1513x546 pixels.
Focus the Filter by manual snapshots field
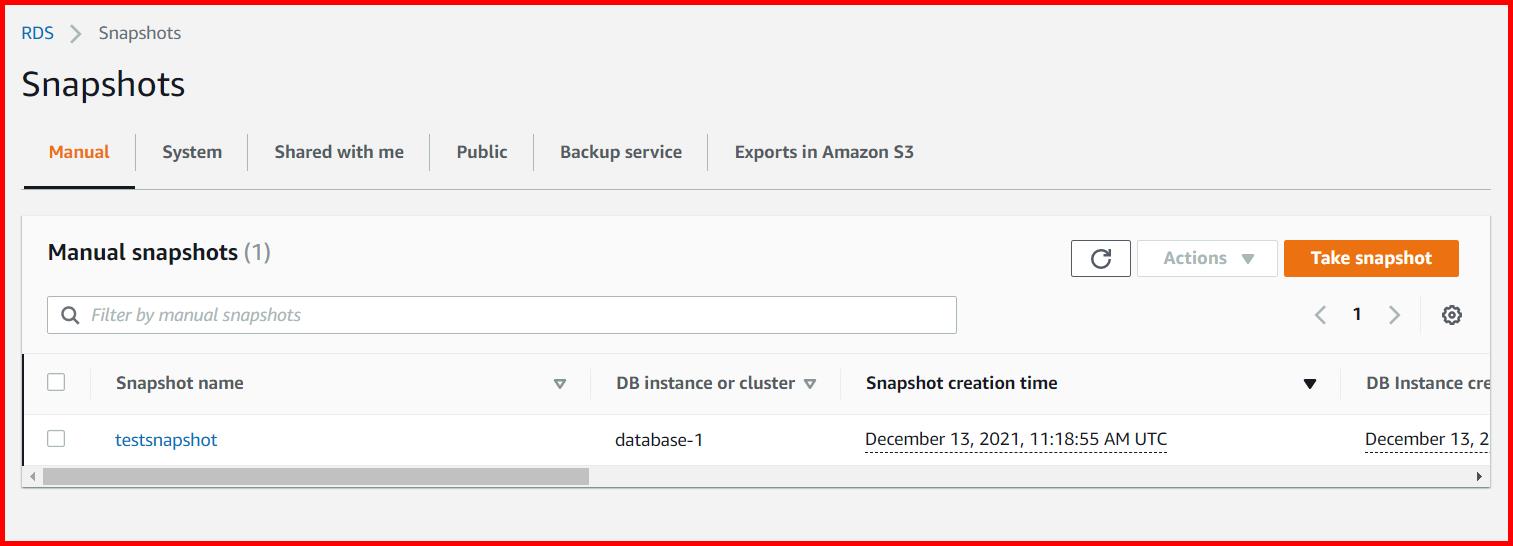520,315
